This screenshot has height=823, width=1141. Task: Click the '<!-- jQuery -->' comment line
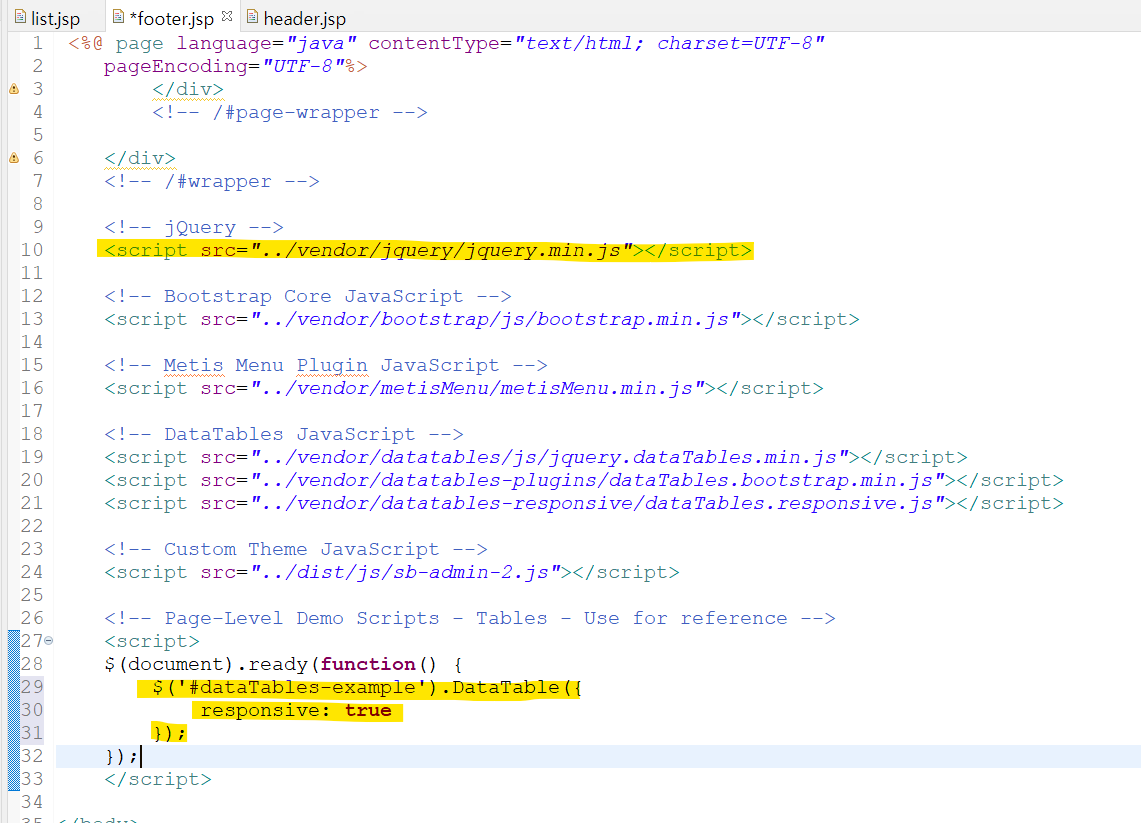pos(194,228)
